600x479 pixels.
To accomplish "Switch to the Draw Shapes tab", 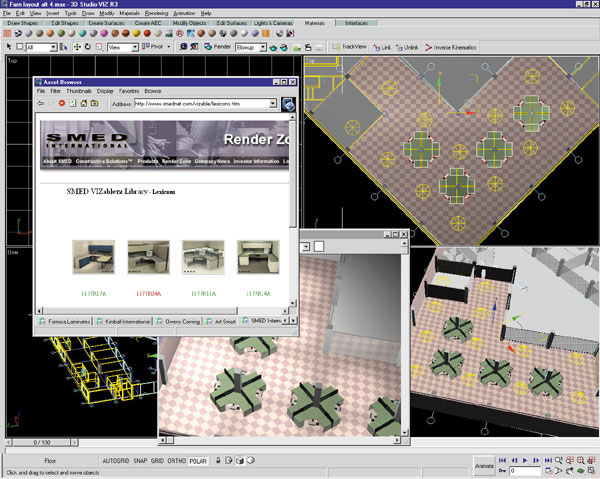I will 23,23.
